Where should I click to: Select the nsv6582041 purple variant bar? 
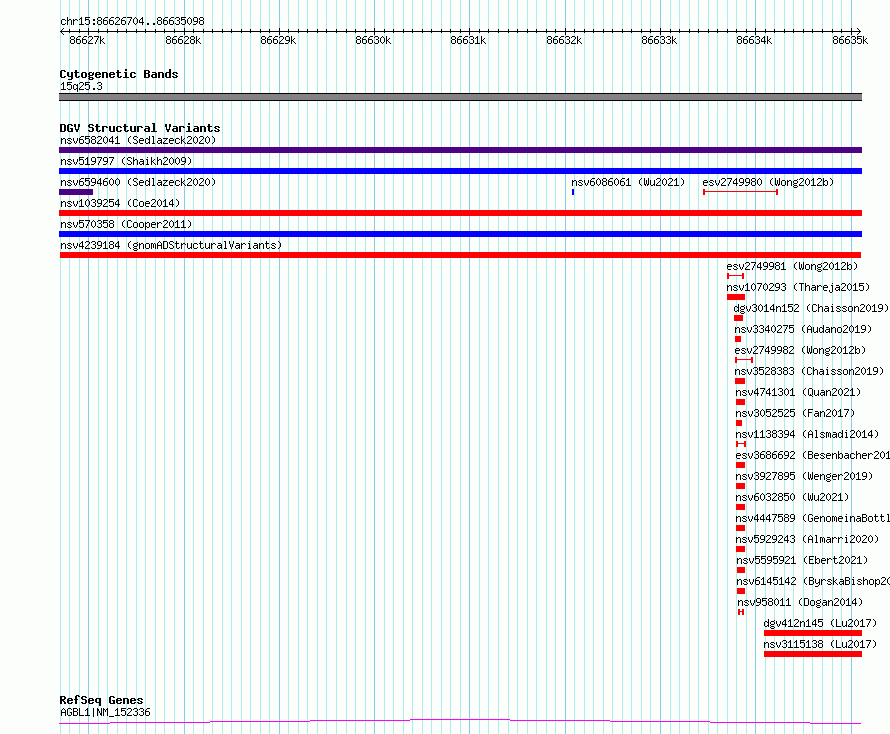(x=460, y=150)
